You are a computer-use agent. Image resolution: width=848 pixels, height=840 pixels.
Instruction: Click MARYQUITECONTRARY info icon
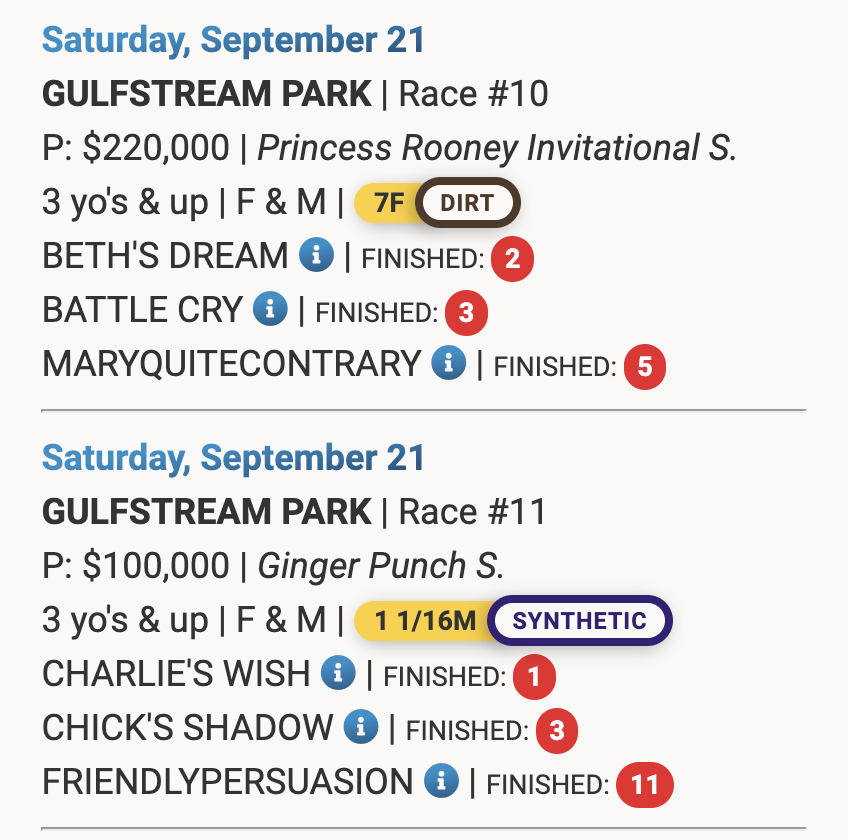(x=448, y=364)
